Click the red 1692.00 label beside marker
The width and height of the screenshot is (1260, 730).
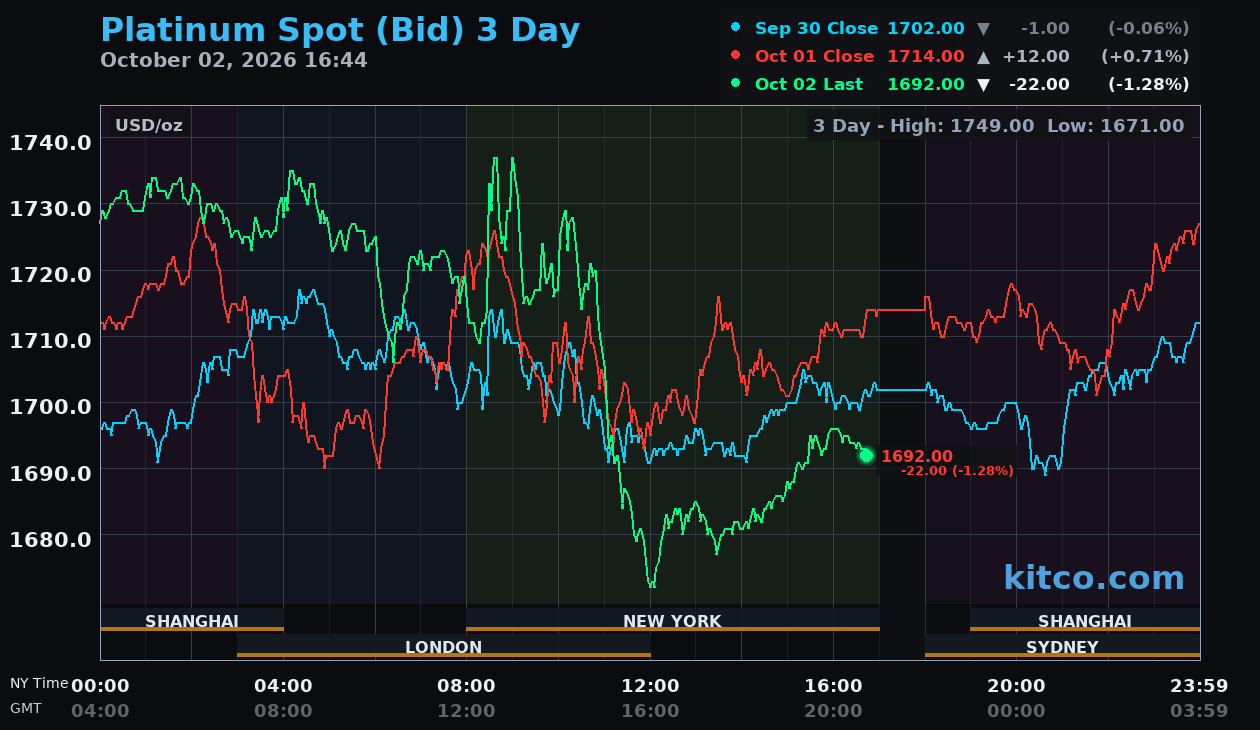pos(917,456)
